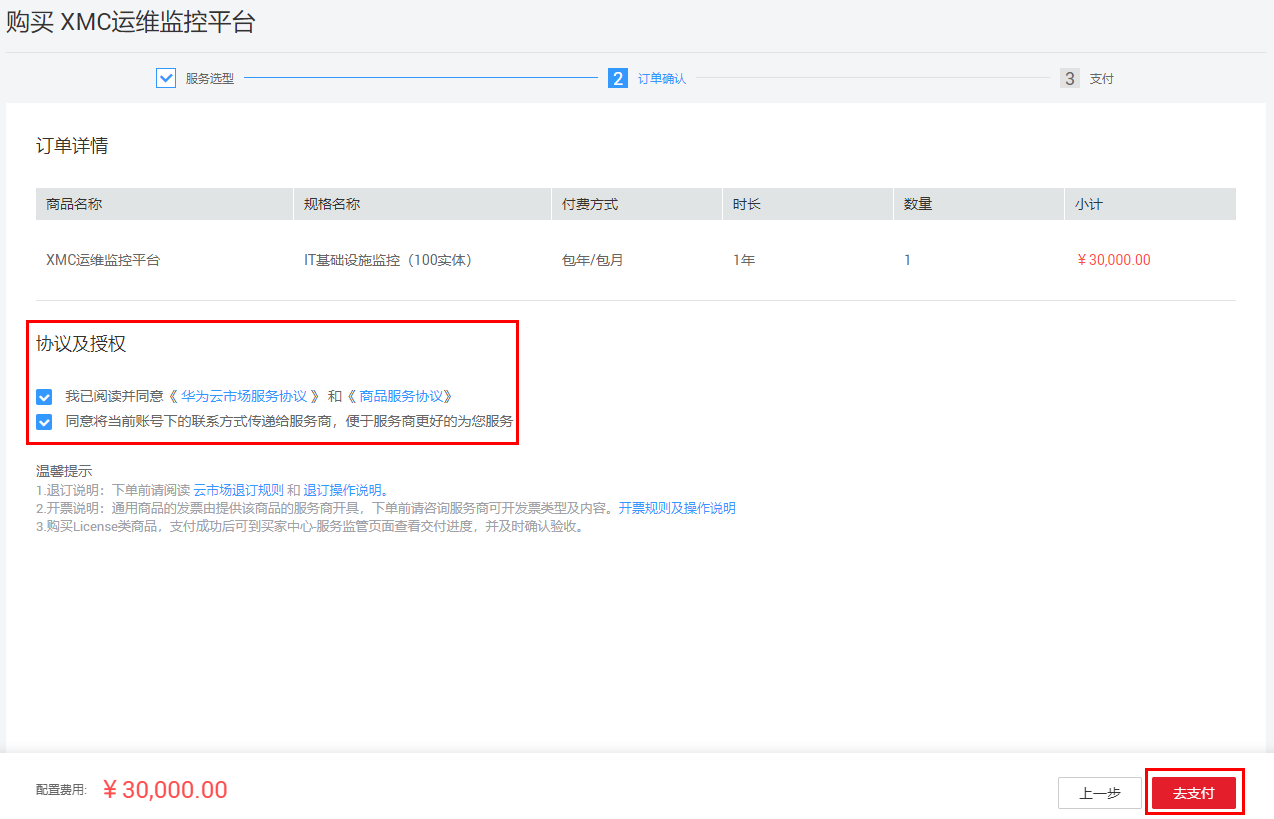Click the 购买 XMC运维监控平台 page title
Image resolution: width=1274 pixels, height=819 pixels.
[x=131, y=22]
